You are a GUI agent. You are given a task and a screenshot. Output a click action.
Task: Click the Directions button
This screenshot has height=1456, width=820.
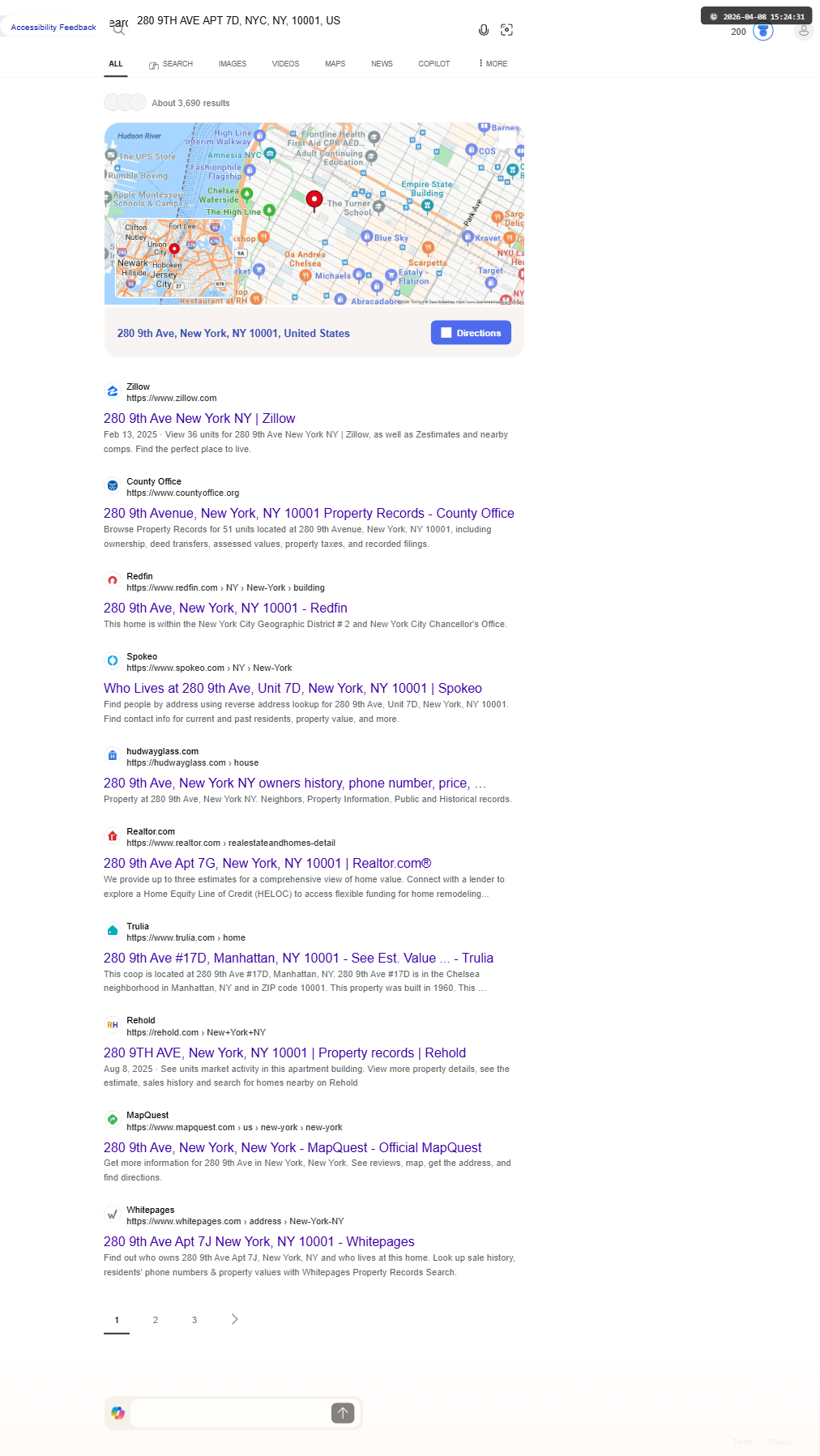[x=471, y=333]
